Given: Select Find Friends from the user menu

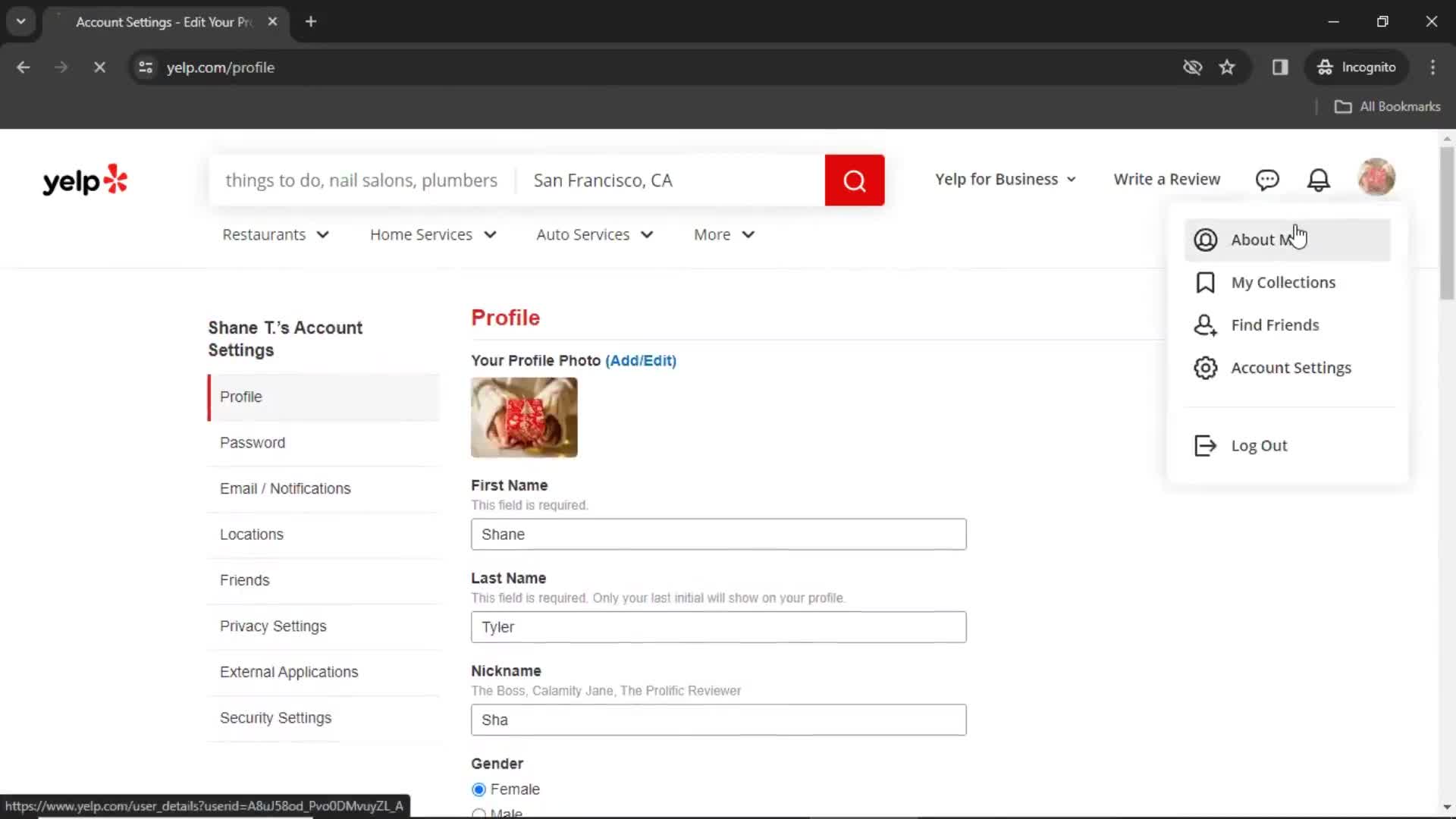Looking at the screenshot, I should point(1288,325).
